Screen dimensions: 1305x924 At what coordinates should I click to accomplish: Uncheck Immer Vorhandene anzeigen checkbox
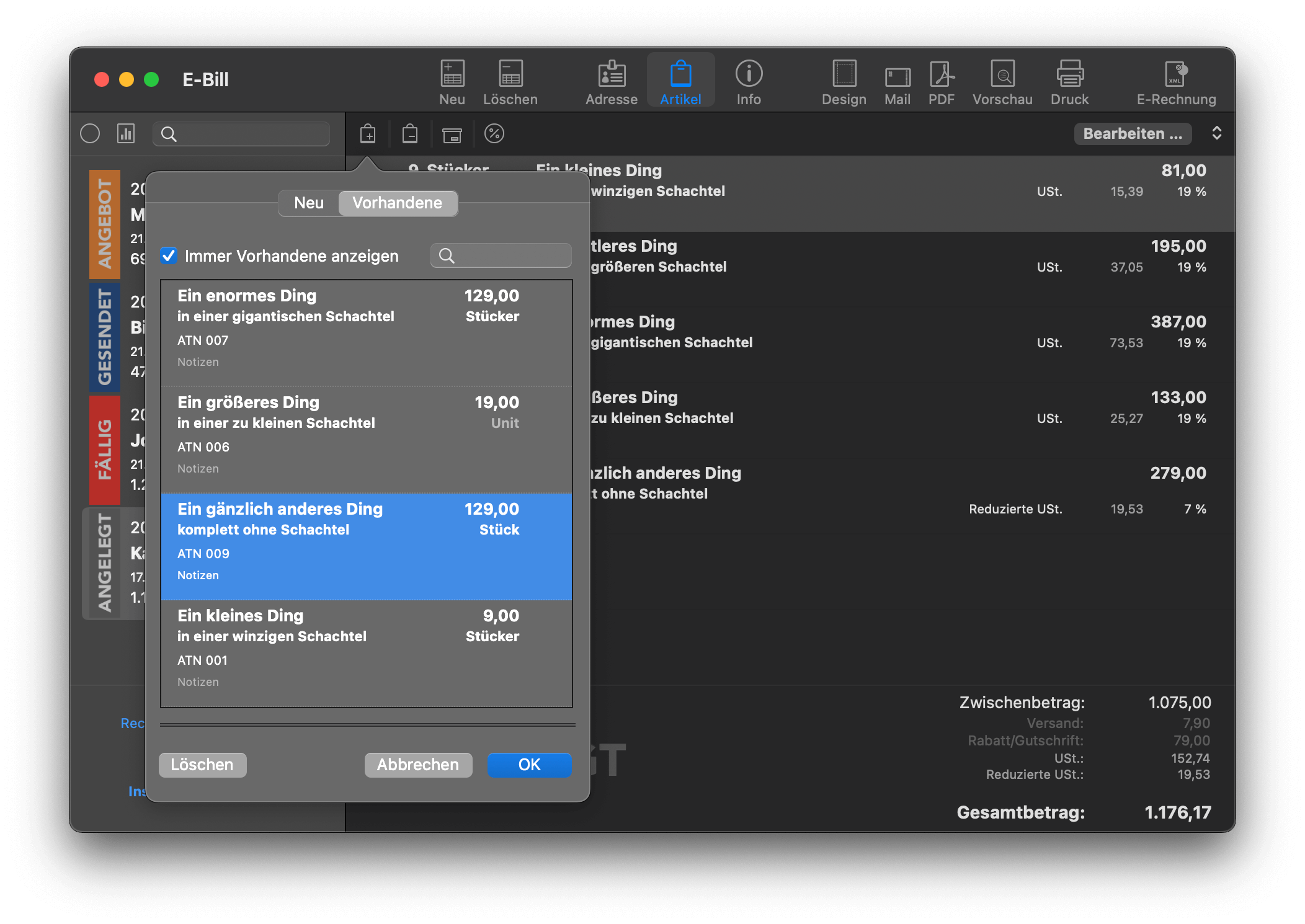(169, 255)
